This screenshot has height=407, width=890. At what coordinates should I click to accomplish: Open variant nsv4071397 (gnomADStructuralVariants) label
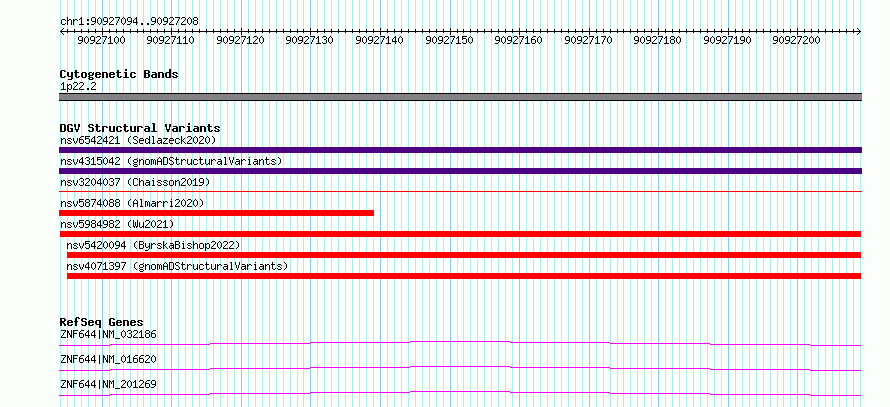[177, 266]
